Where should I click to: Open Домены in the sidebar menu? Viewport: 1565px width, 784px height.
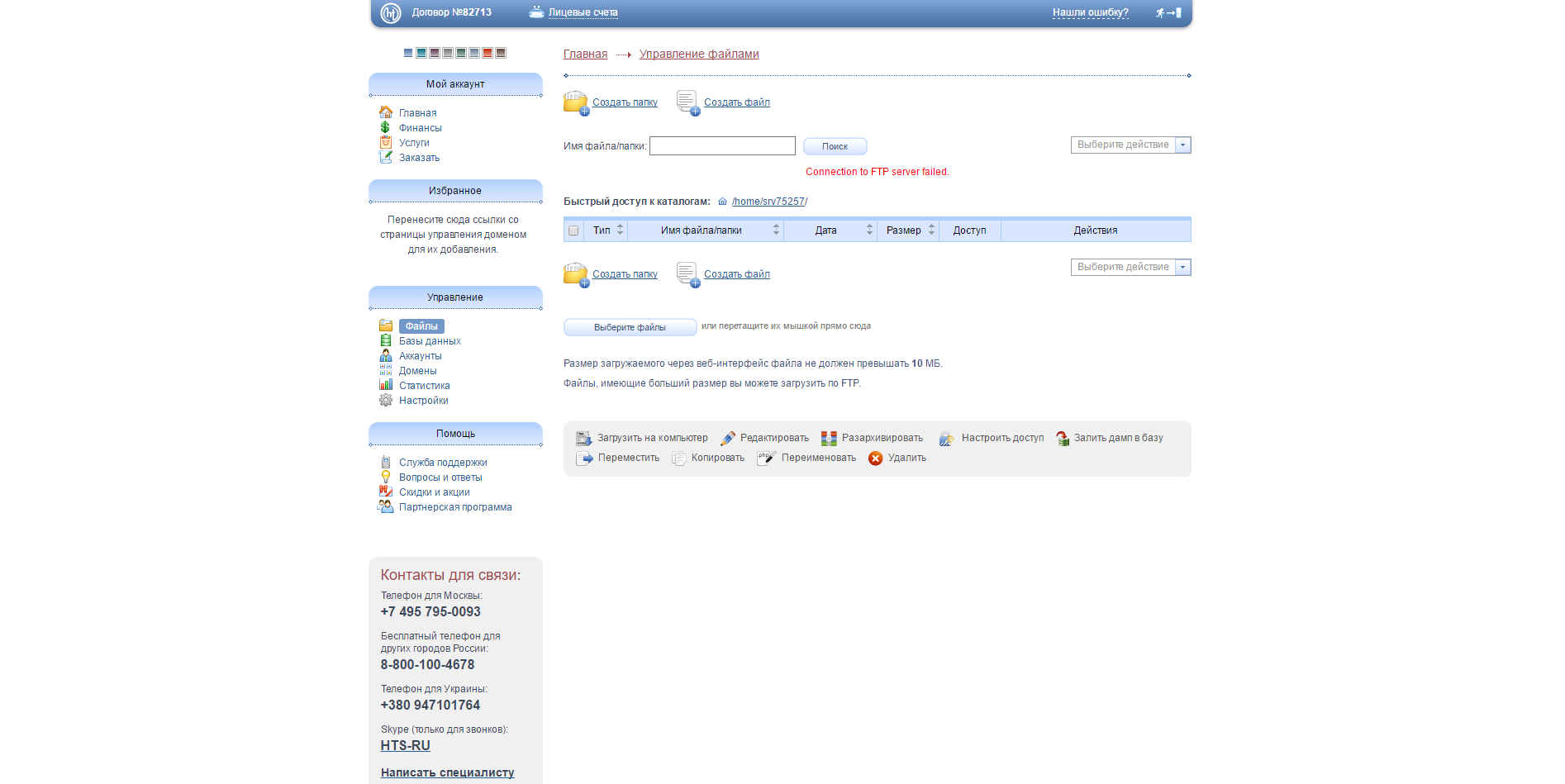(418, 371)
